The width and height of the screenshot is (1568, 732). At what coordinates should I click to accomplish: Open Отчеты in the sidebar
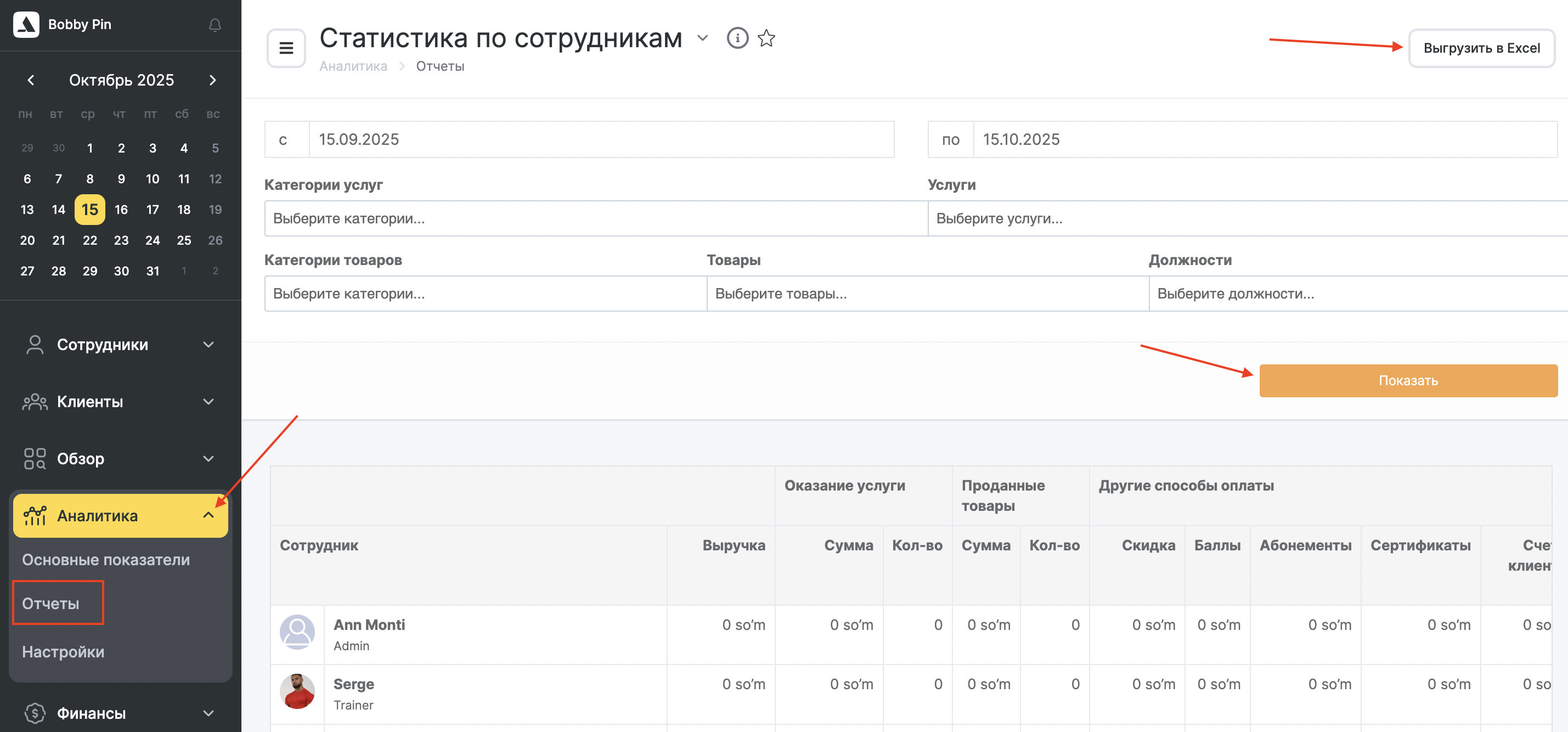51,603
